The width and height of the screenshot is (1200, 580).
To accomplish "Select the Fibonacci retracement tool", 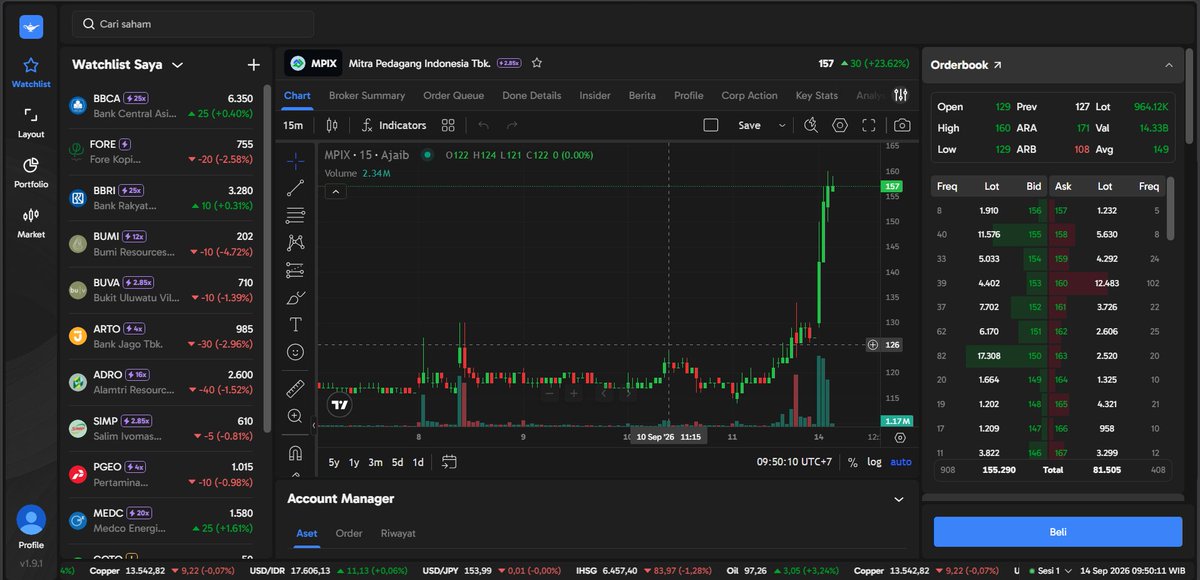I will pos(295,215).
